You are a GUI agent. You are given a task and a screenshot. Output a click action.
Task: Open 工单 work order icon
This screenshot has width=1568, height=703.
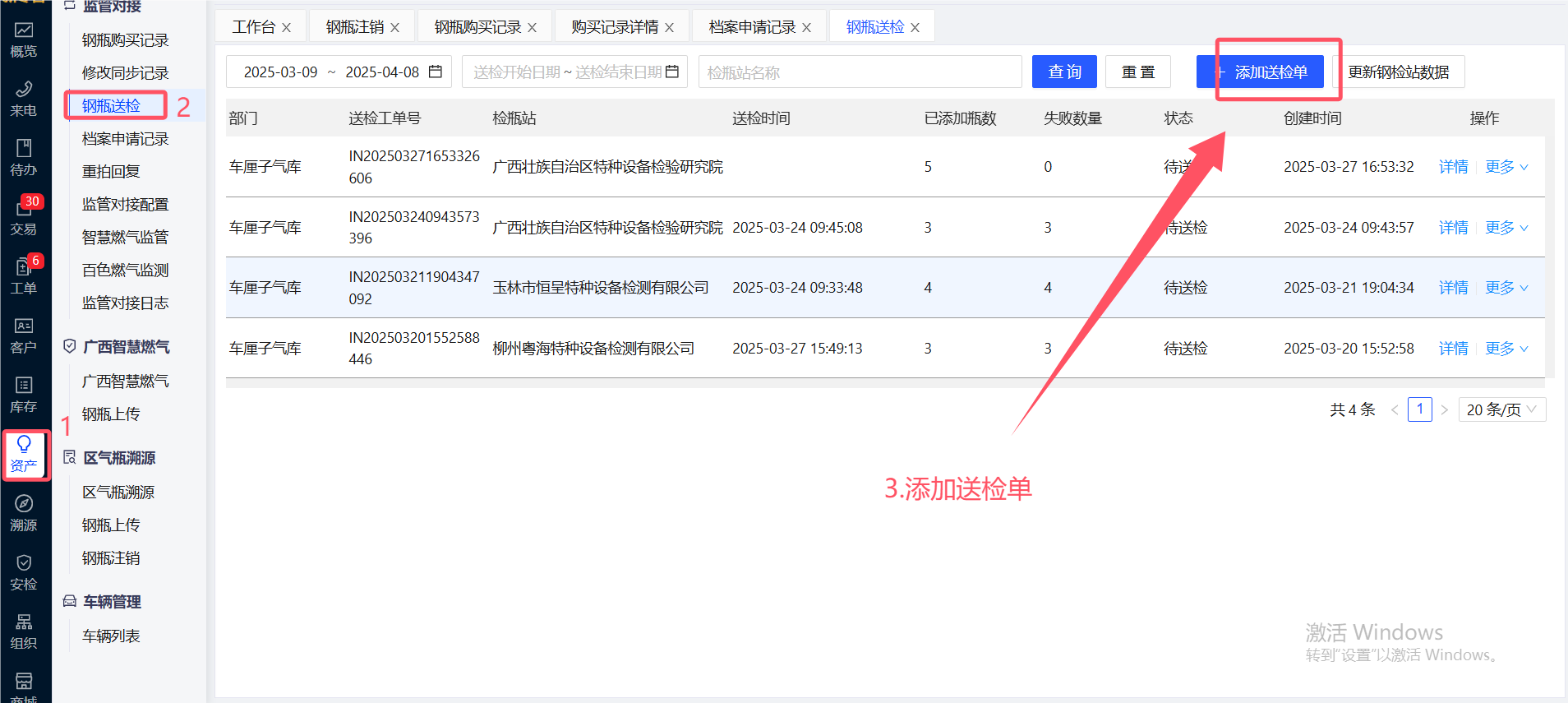click(23, 276)
